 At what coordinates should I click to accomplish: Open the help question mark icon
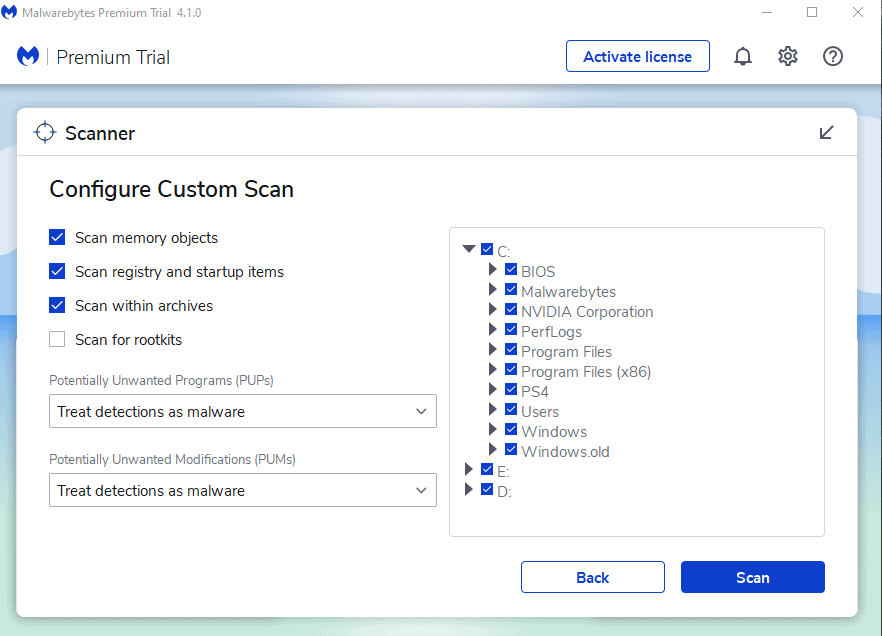coord(832,56)
